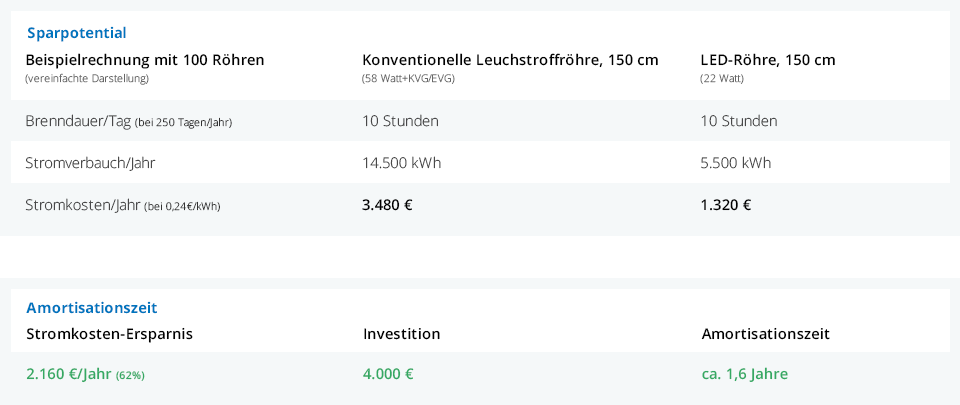Select the Beispielrechnung mit 100 Röhren header
Viewport: 960px width, 405px height.
pos(145,60)
